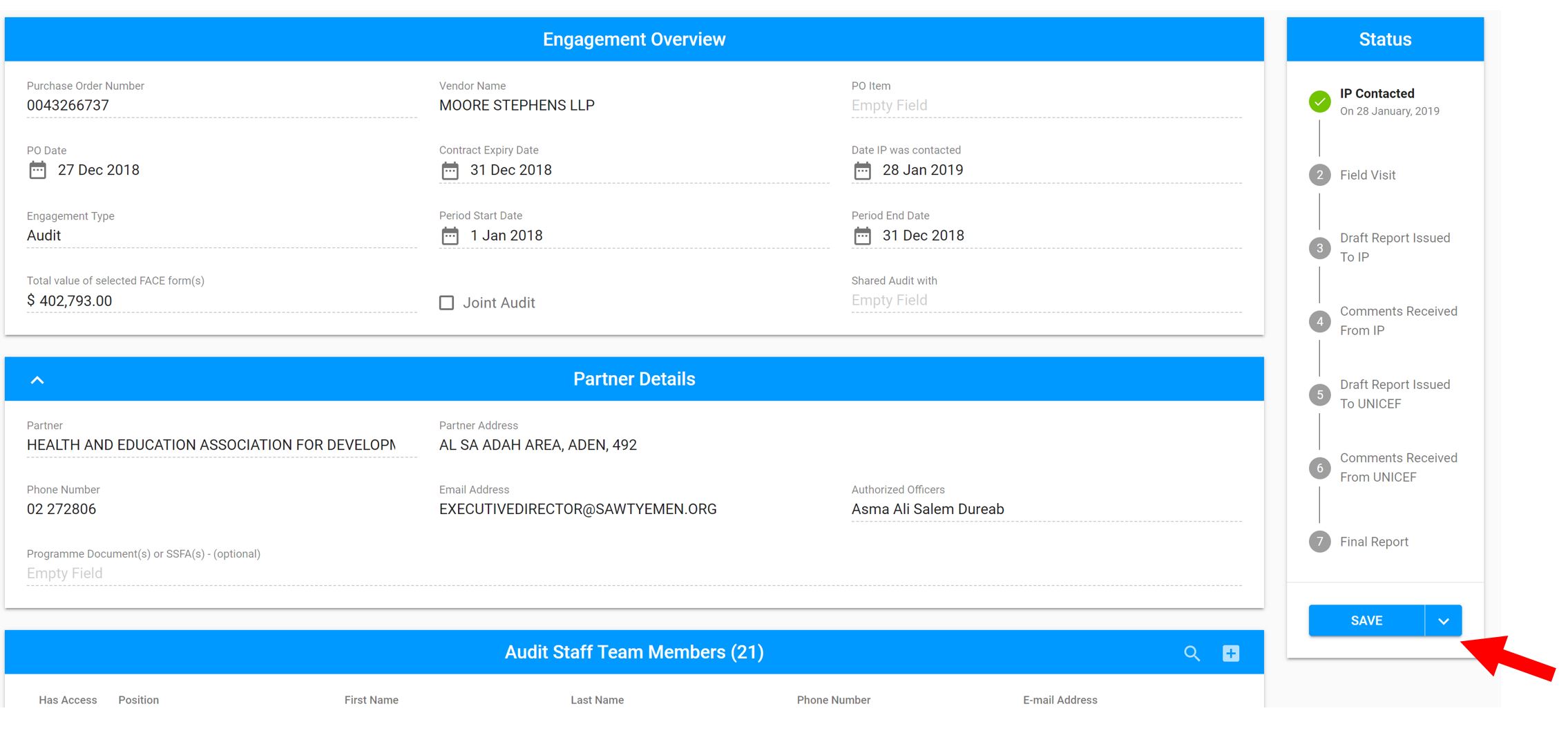Select the Comments Received From UNICEF step
Image resolution: width=1568 pixels, height=751 pixels.
[1320, 467]
